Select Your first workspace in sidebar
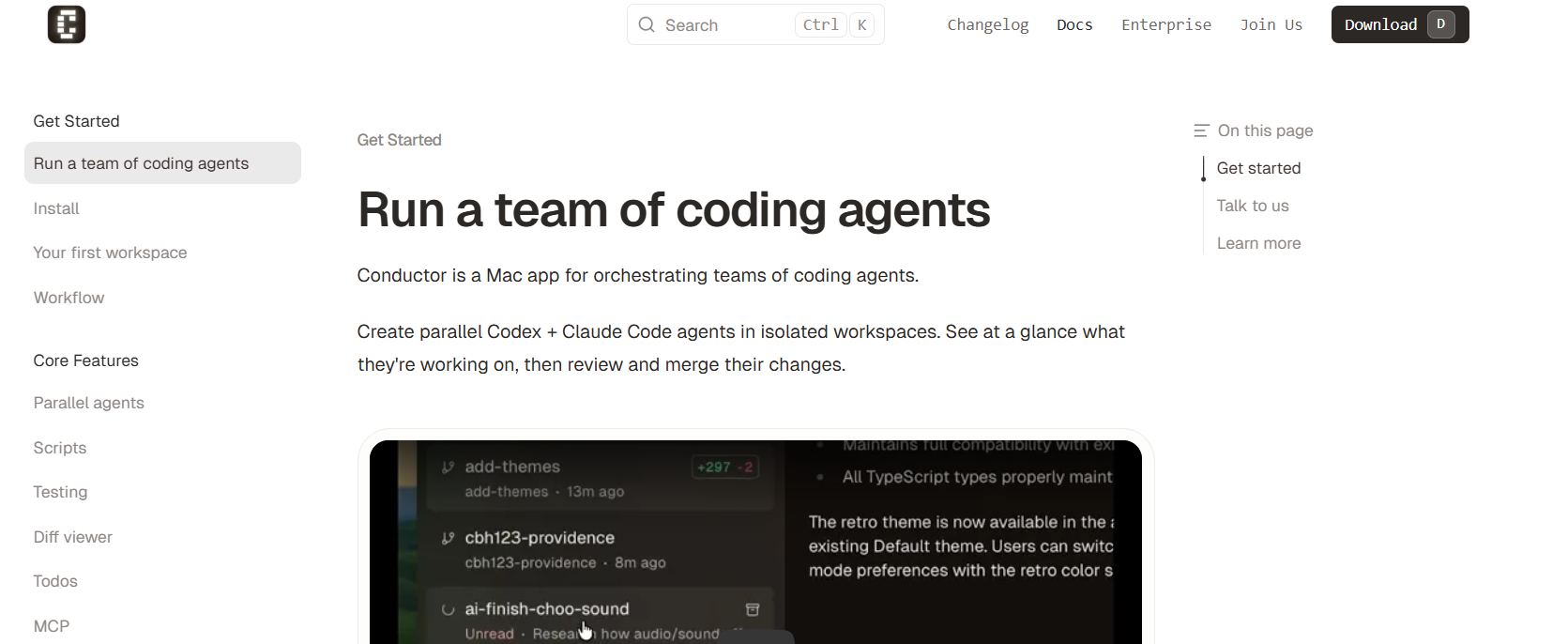This screenshot has height=644, width=1568. pos(110,253)
